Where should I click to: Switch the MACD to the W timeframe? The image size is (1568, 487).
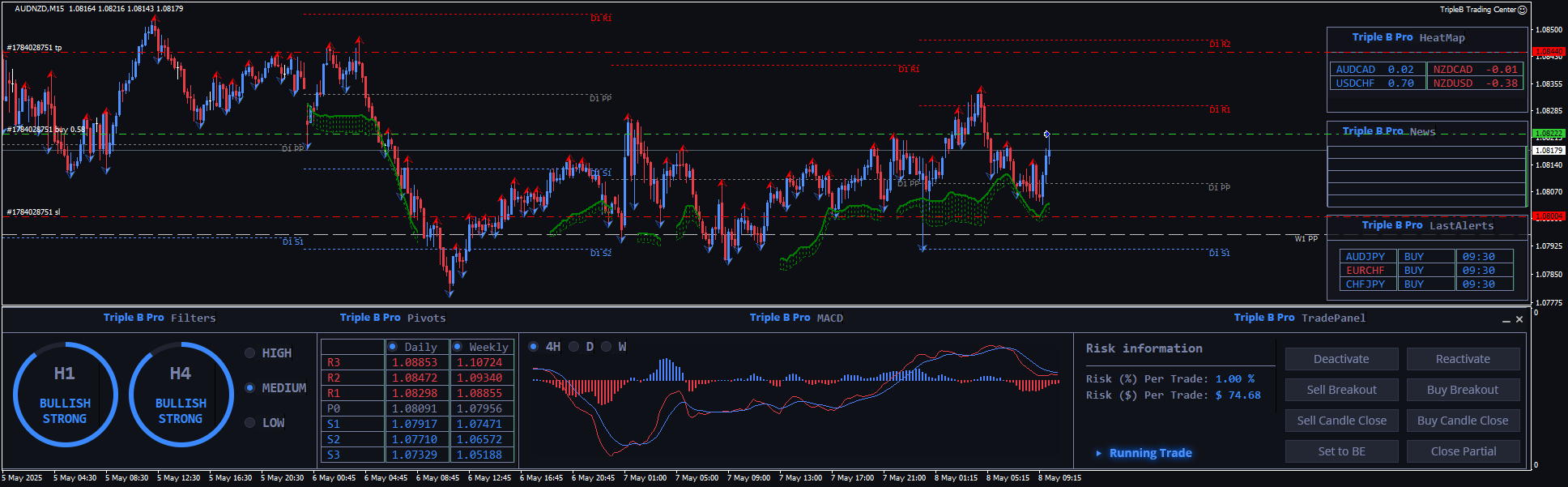606,347
